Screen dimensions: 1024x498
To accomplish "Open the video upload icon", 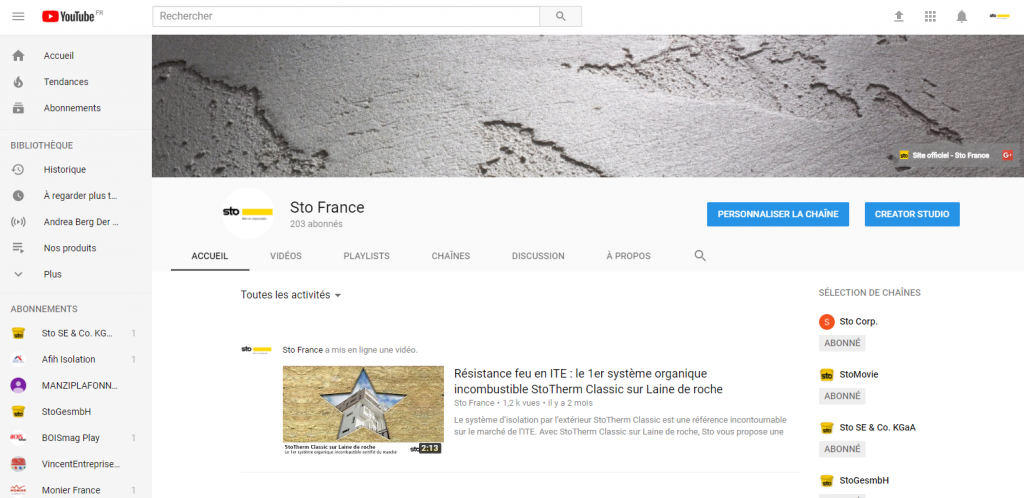I will [899, 16].
